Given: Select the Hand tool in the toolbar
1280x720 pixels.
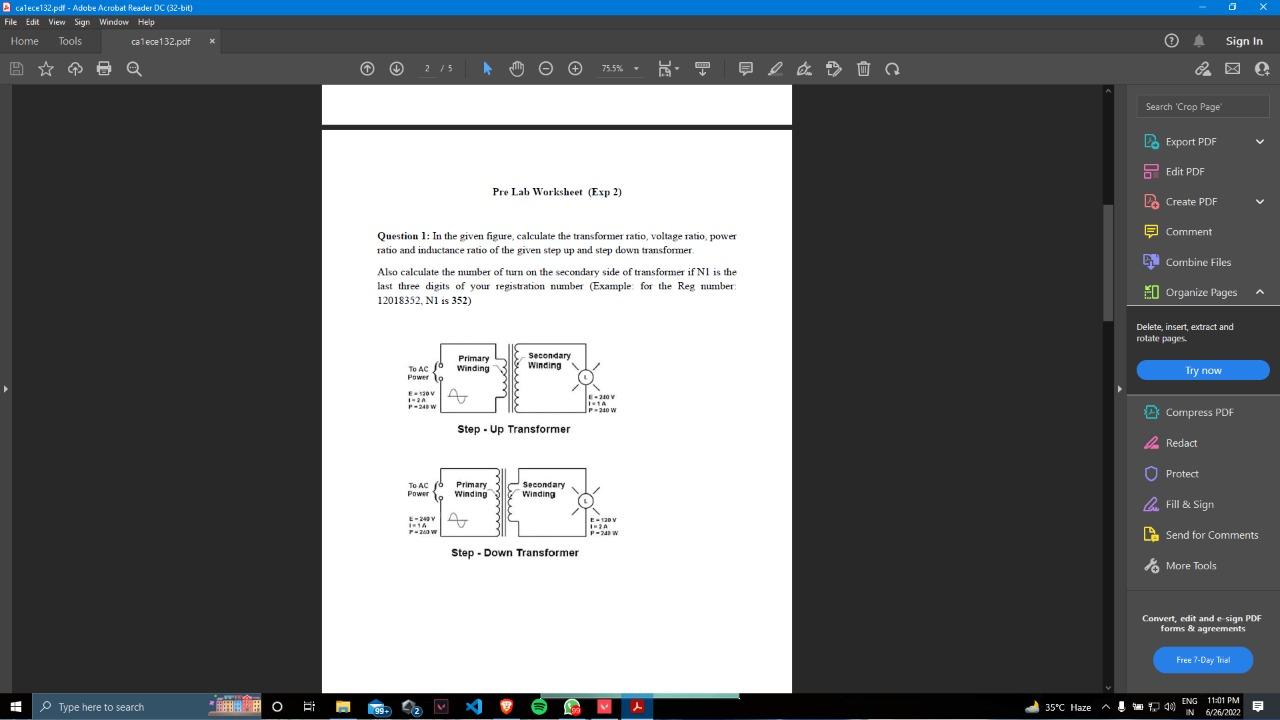Looking at the screenshot, I should [x=517, y=68].
